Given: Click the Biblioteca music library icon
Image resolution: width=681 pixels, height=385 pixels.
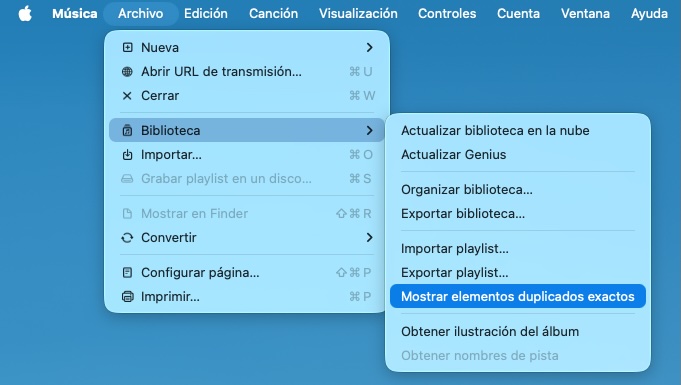Looking at the screenshot, I should pyautogui.click(x=127, y=130).
